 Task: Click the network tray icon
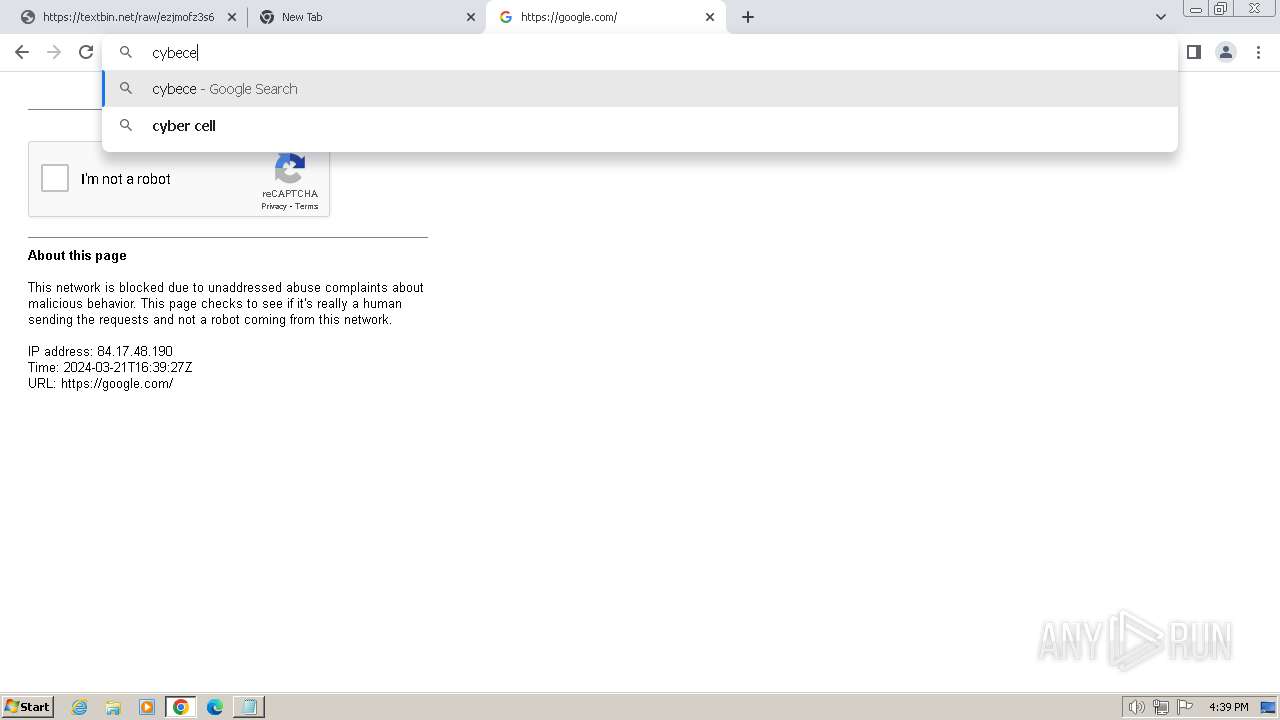tap(1161, 707)
